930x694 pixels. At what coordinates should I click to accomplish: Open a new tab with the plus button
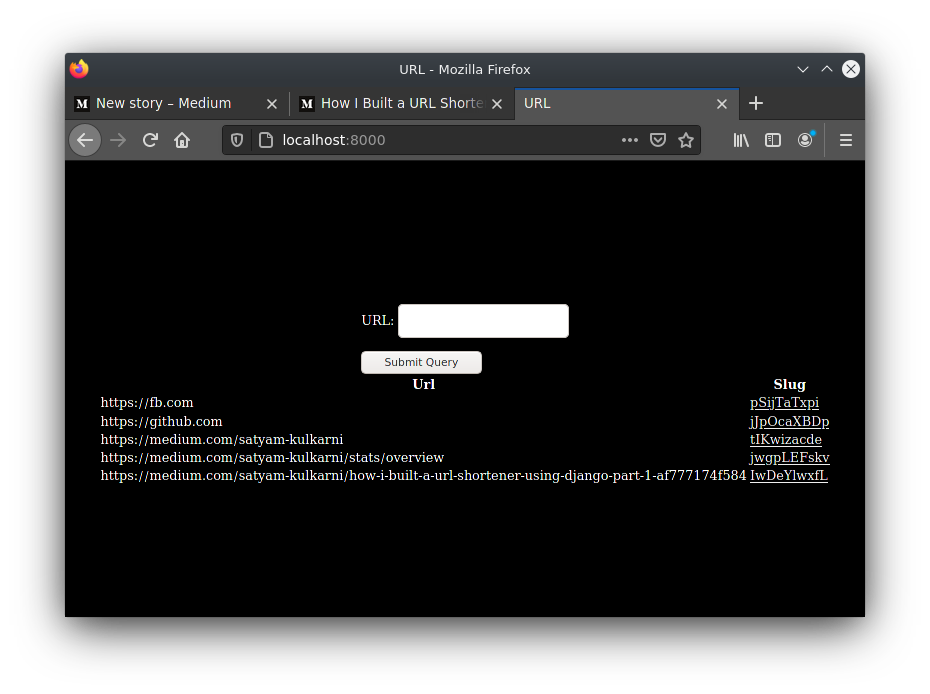click(756, 103)
